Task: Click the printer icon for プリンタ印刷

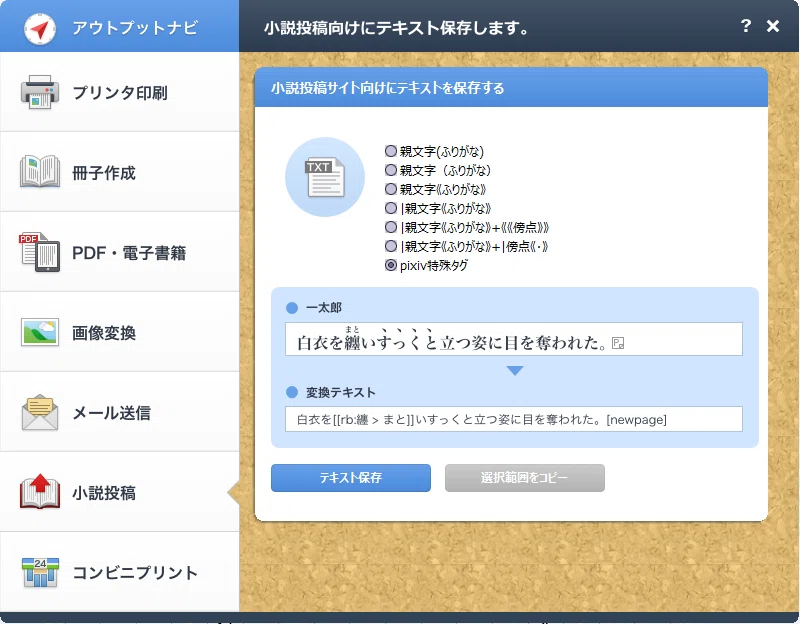Action: [x=40, y=92]
